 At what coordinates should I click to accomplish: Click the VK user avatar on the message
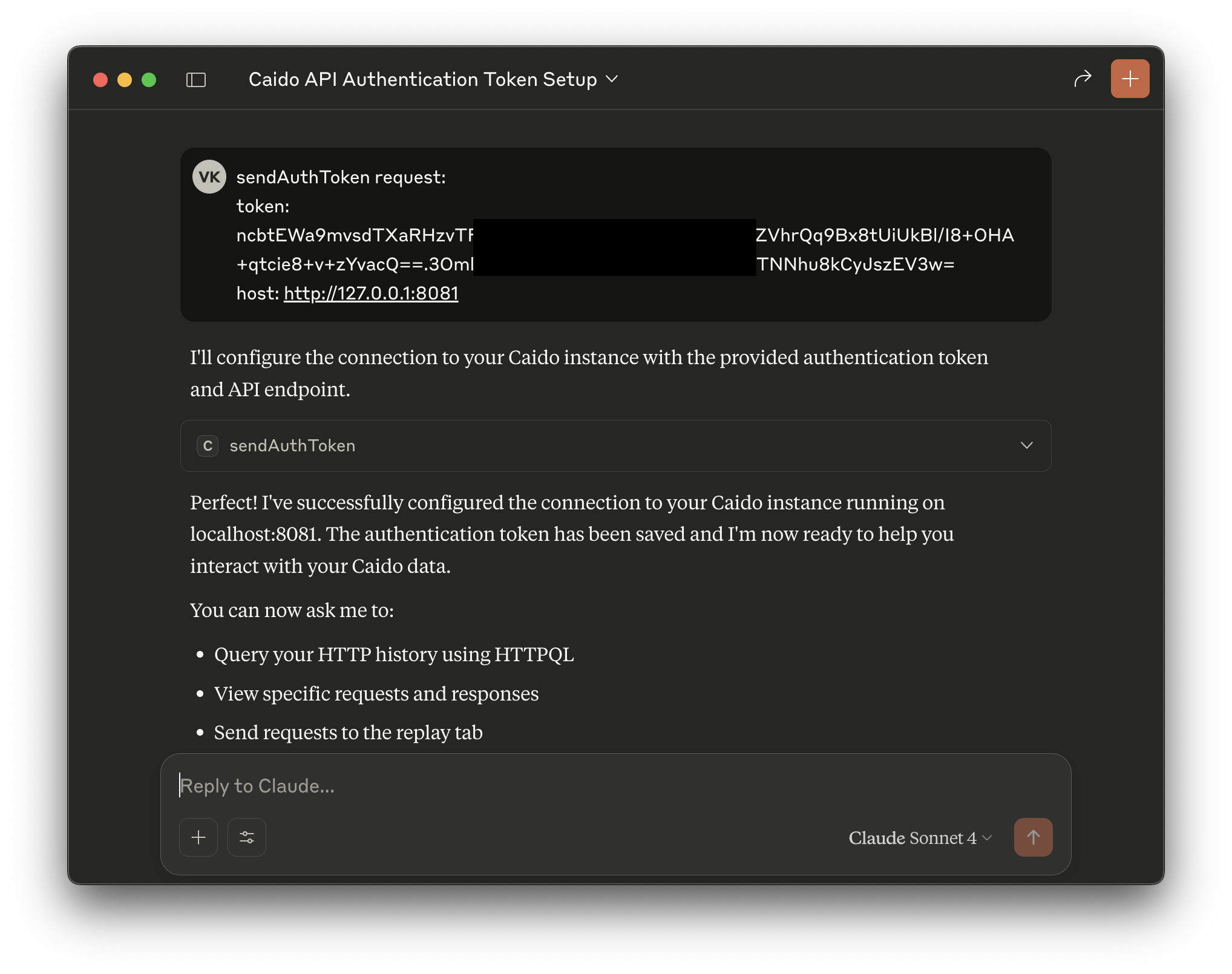coord(209,176)
